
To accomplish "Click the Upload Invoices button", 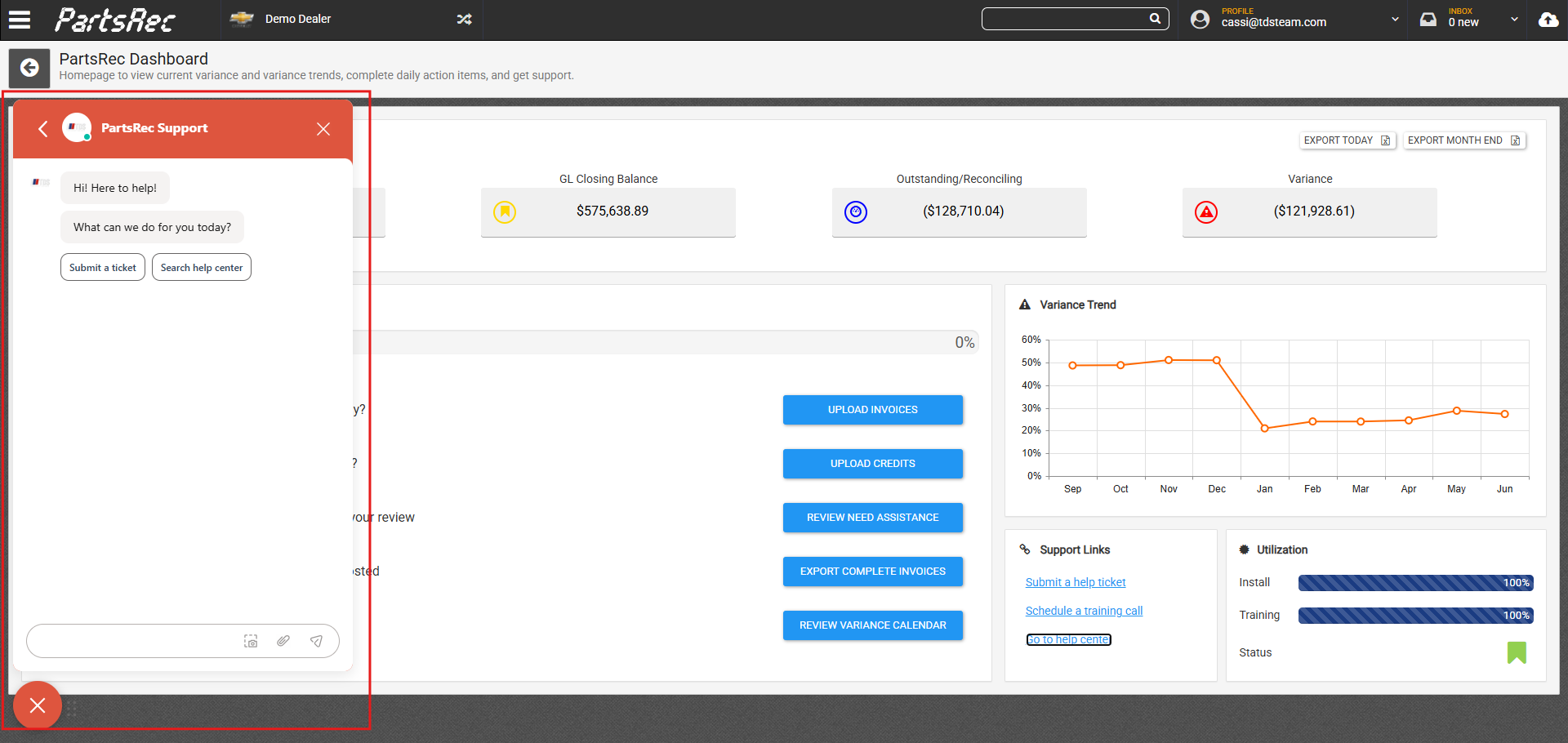I will coord(873,410).
